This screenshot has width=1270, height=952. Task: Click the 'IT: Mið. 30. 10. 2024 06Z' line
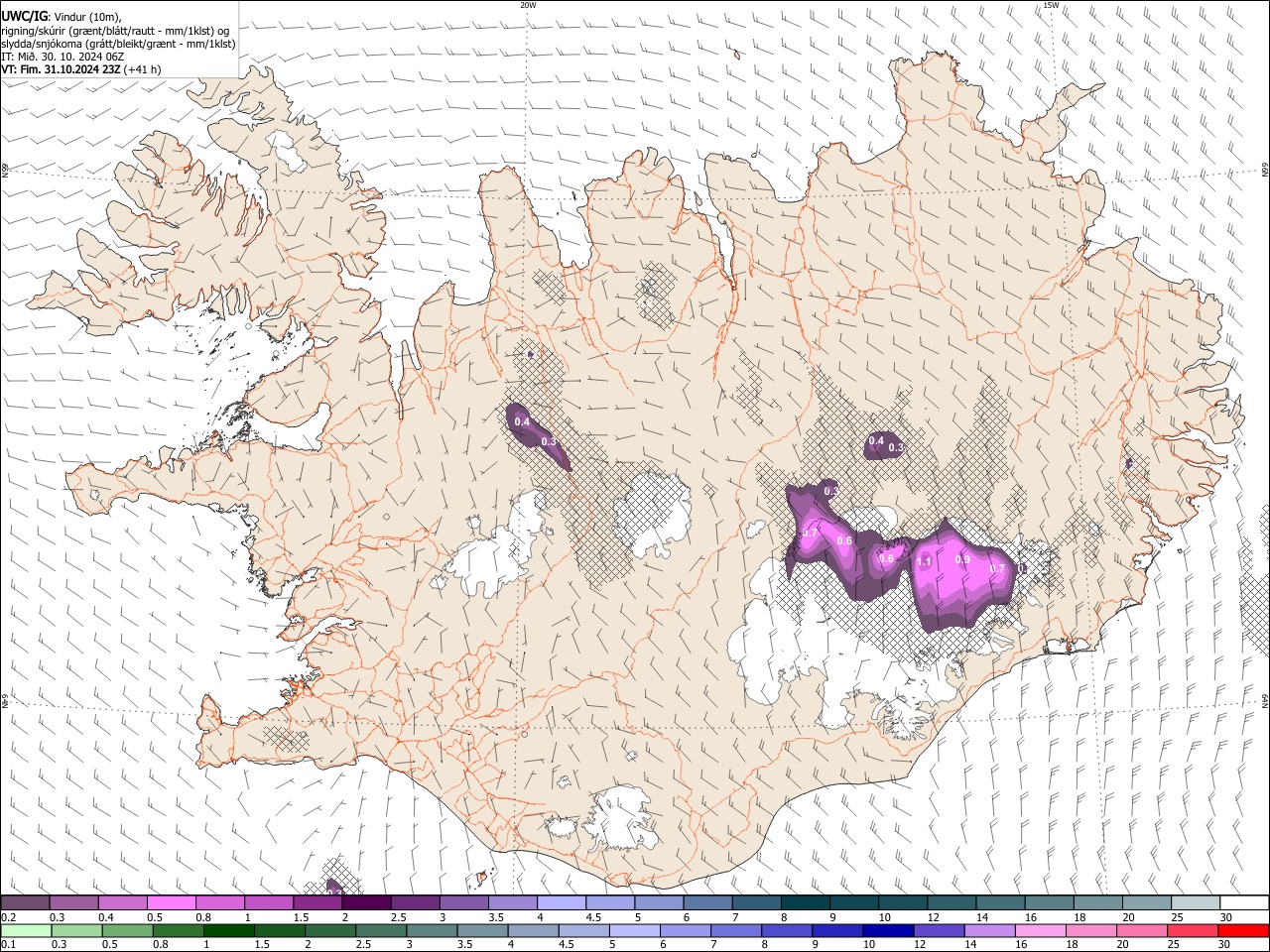[63, 57]
